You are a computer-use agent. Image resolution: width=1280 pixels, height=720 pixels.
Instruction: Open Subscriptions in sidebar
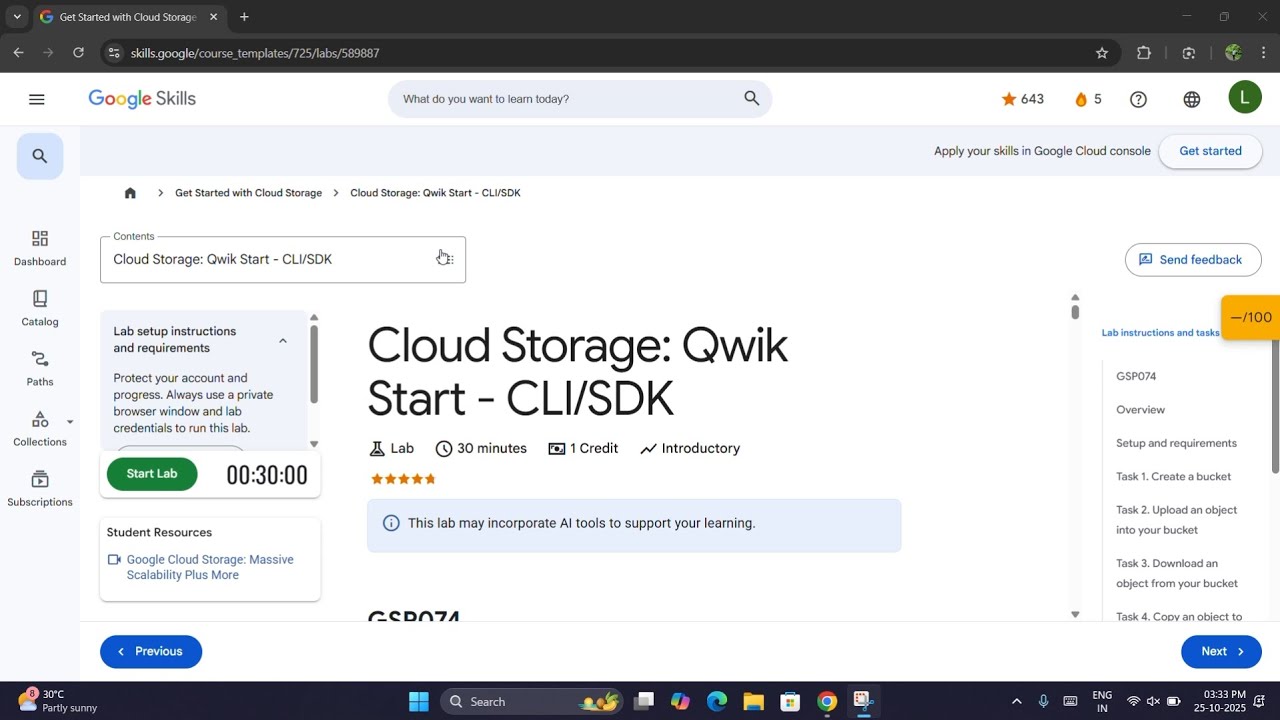point(40,489)
